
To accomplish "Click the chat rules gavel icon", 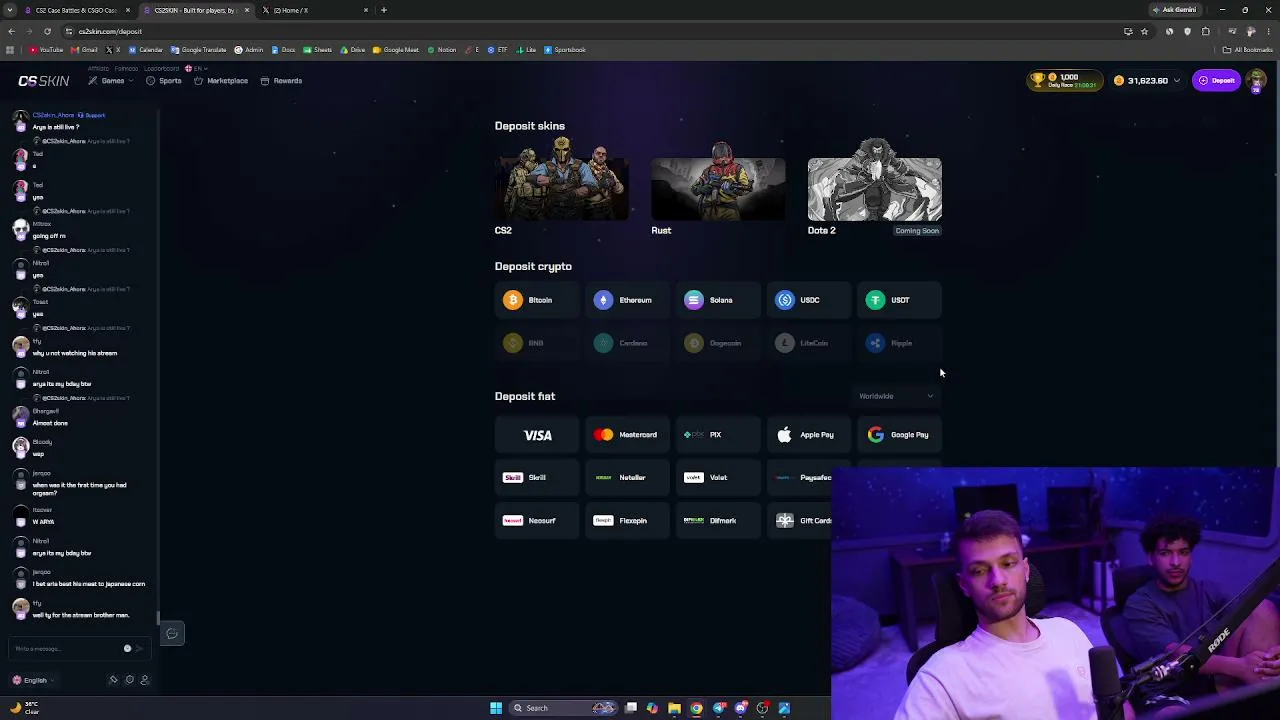I will pos(114,680).
